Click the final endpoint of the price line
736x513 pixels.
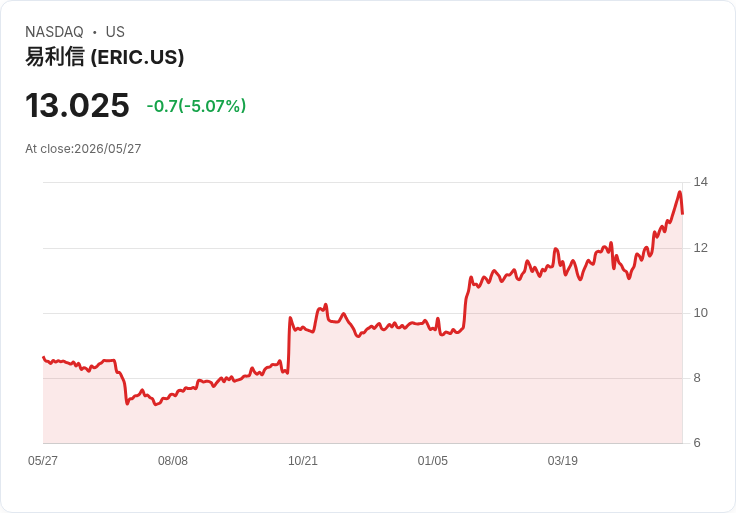tap(682, 214)
